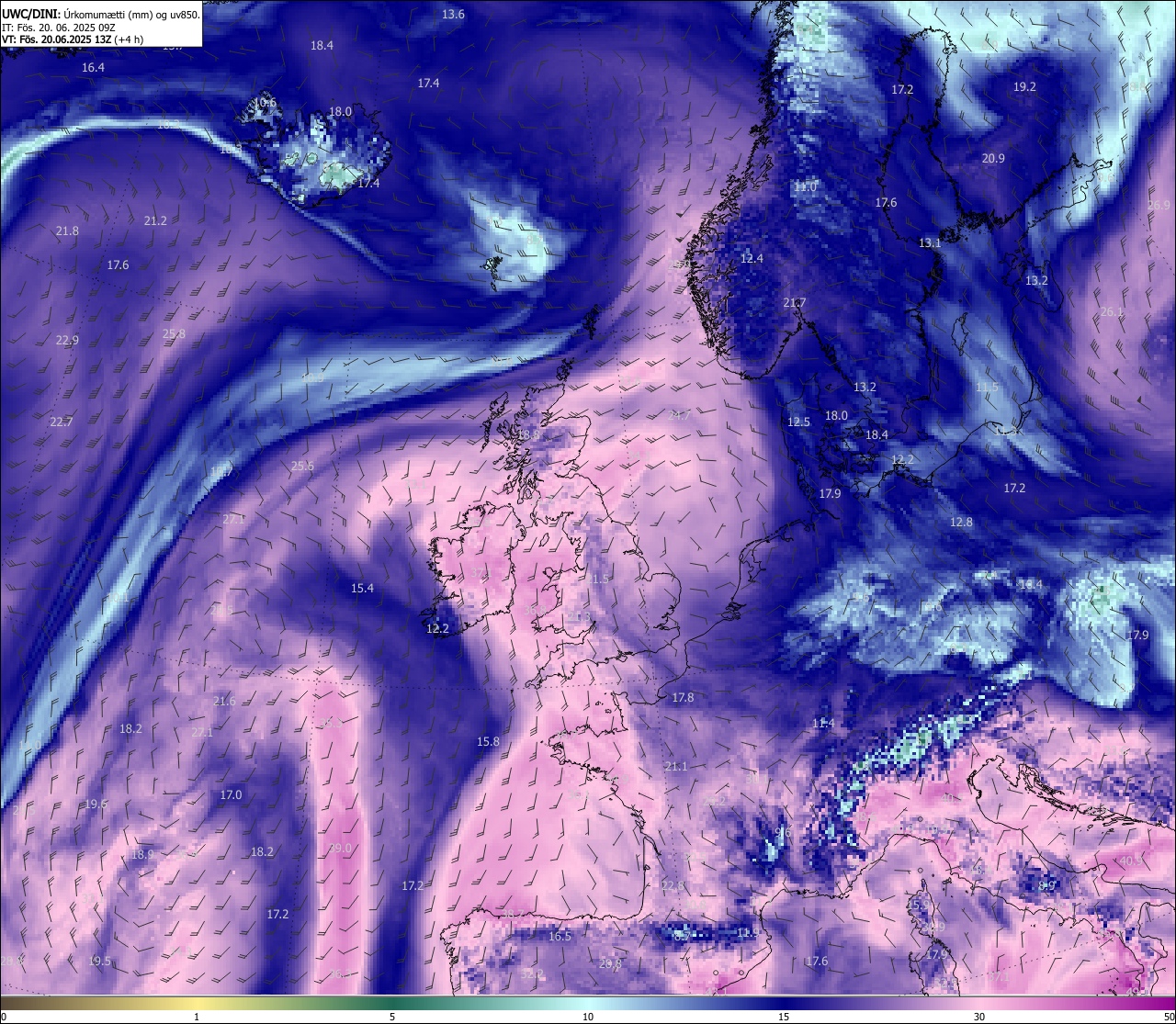Click the 12.4 value label

tap(752, 259)
